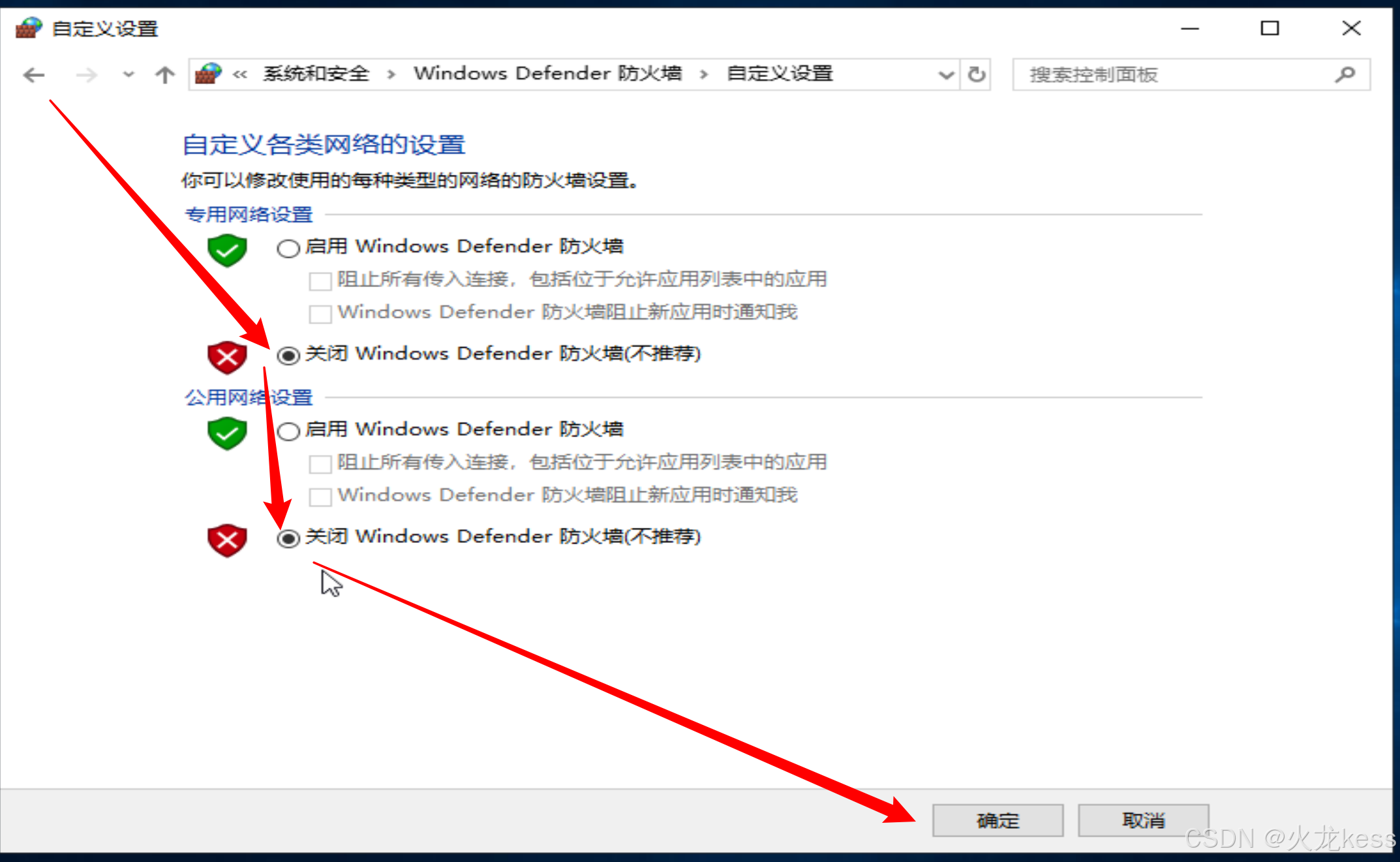Click the search magnifier icon
1400x862 pixels.
1345,74
